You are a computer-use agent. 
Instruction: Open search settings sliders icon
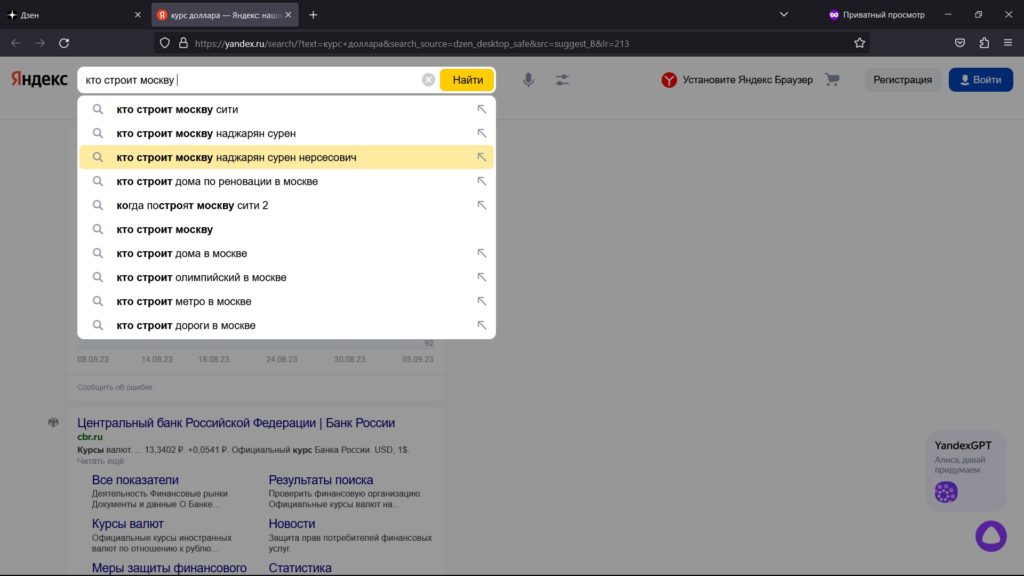(562, 80)
